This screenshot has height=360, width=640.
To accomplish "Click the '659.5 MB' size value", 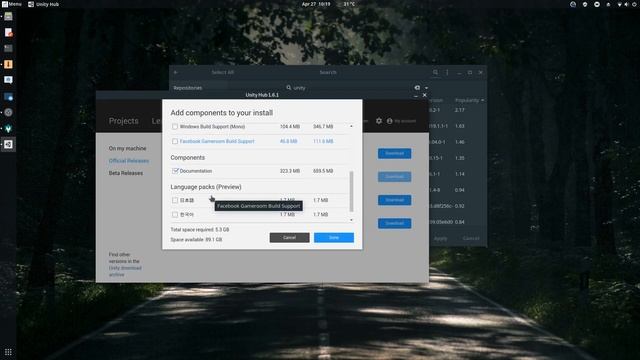I will pyautogui.click(x=323, y=171).
